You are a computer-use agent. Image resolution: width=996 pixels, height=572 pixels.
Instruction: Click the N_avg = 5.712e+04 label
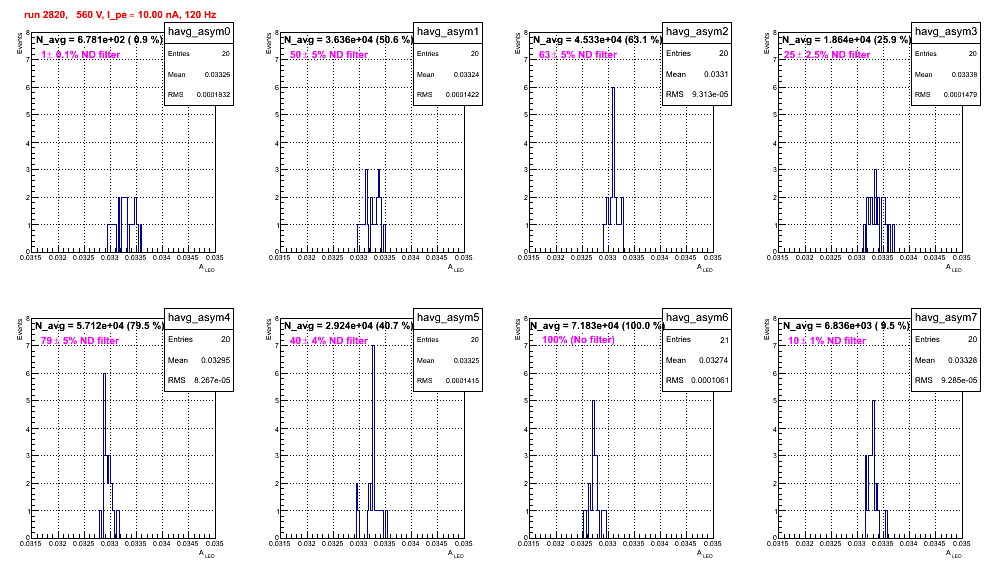click(x=99, y=326)
